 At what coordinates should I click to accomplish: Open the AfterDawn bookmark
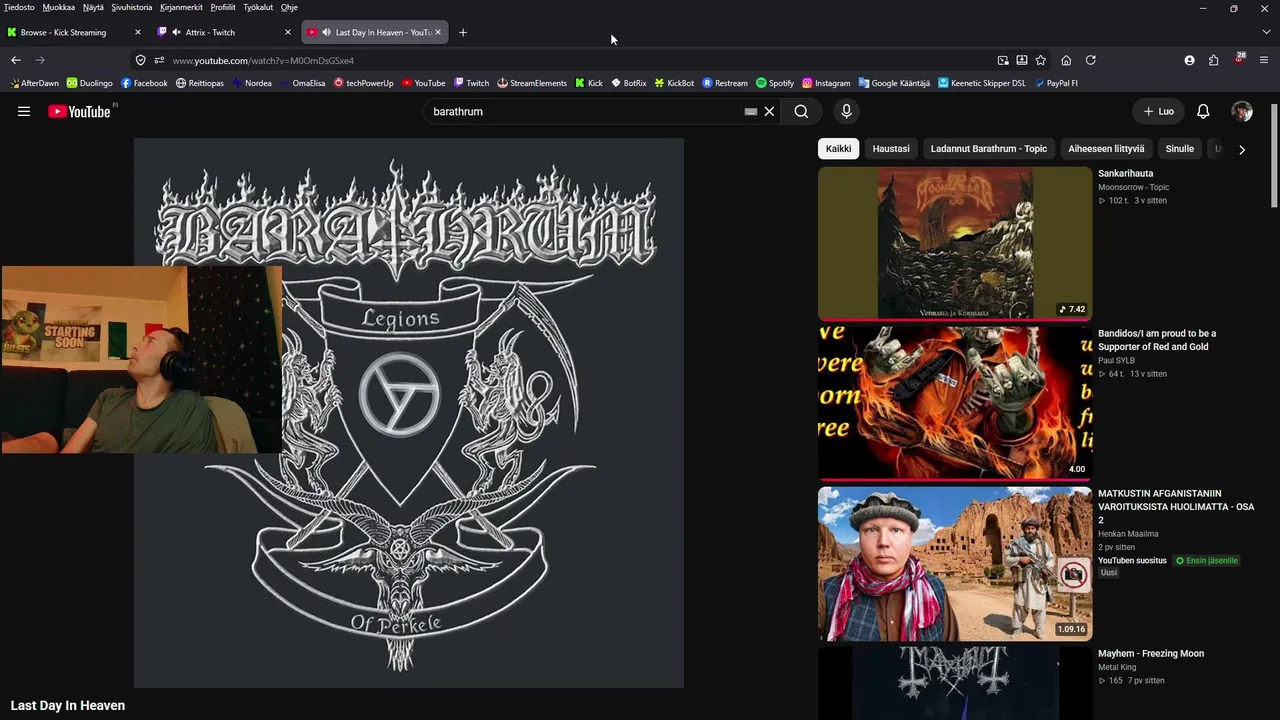coord(33,83)
